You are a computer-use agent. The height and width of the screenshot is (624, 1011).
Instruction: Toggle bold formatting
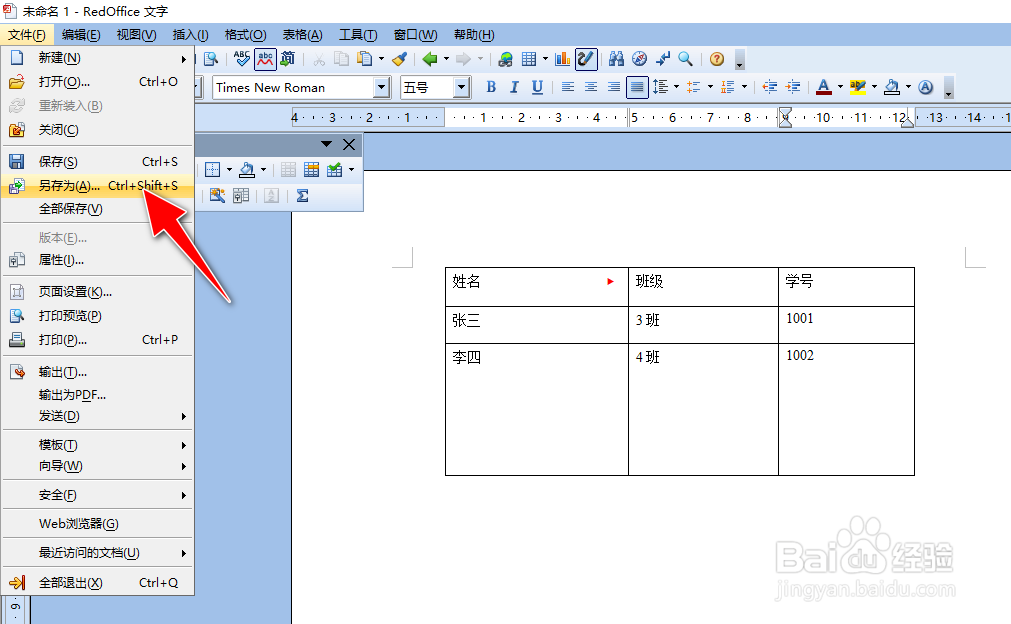490,87
